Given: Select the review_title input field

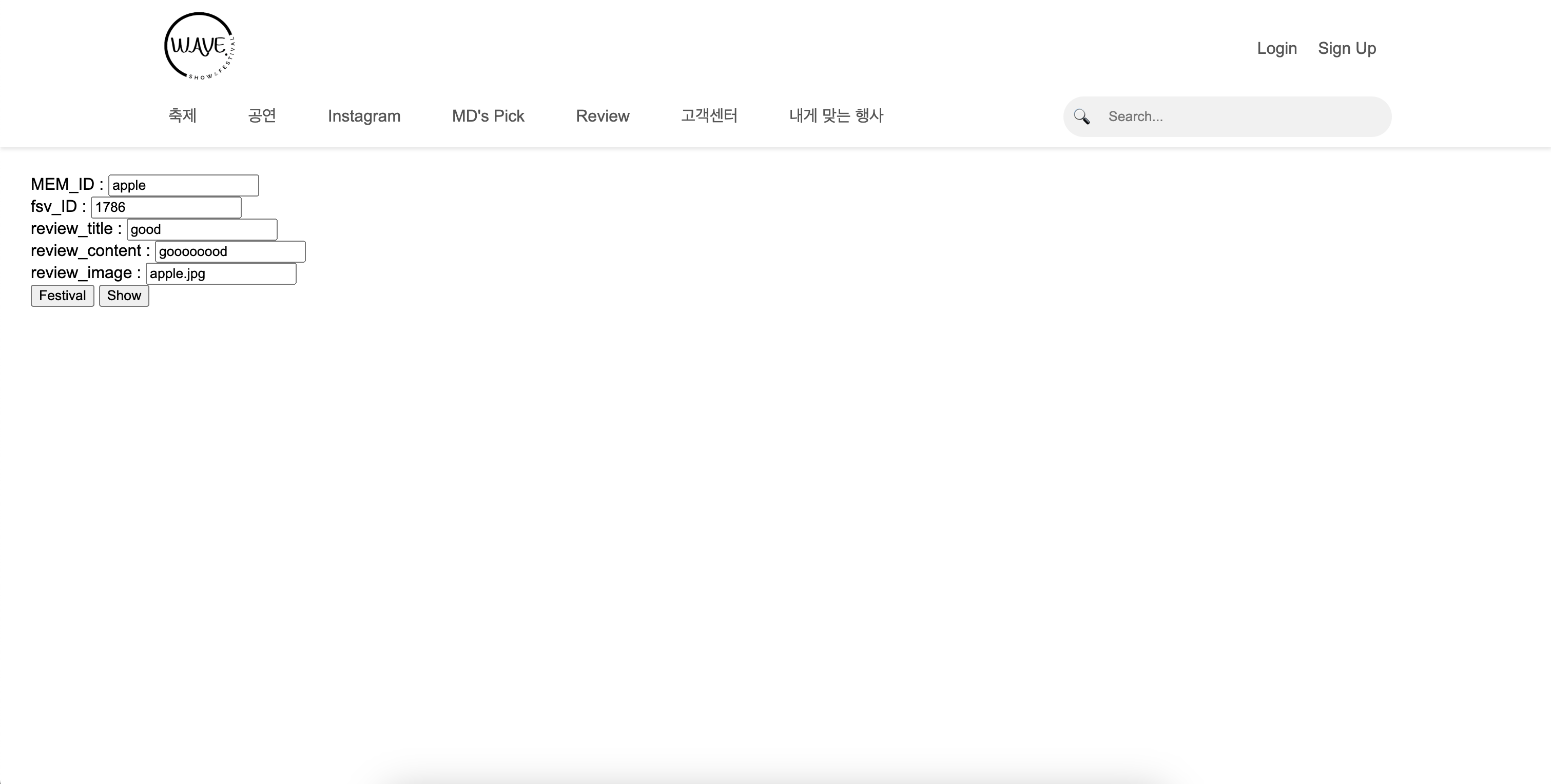Looking at the screenshot, I should pyautogui.click(x=201, y=229).
